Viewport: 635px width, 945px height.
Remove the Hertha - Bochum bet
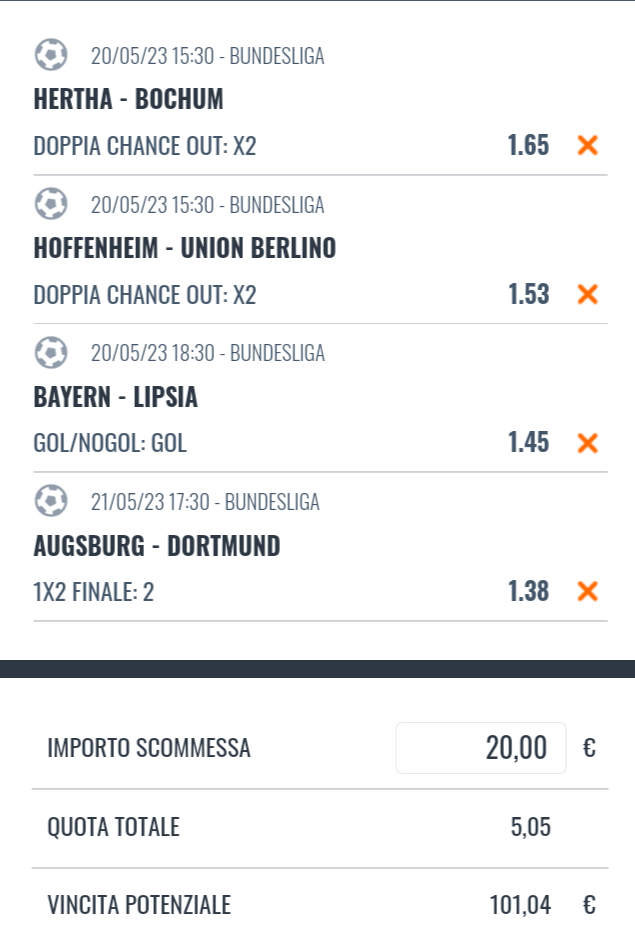pyautogui.click(x=588, y=146)
